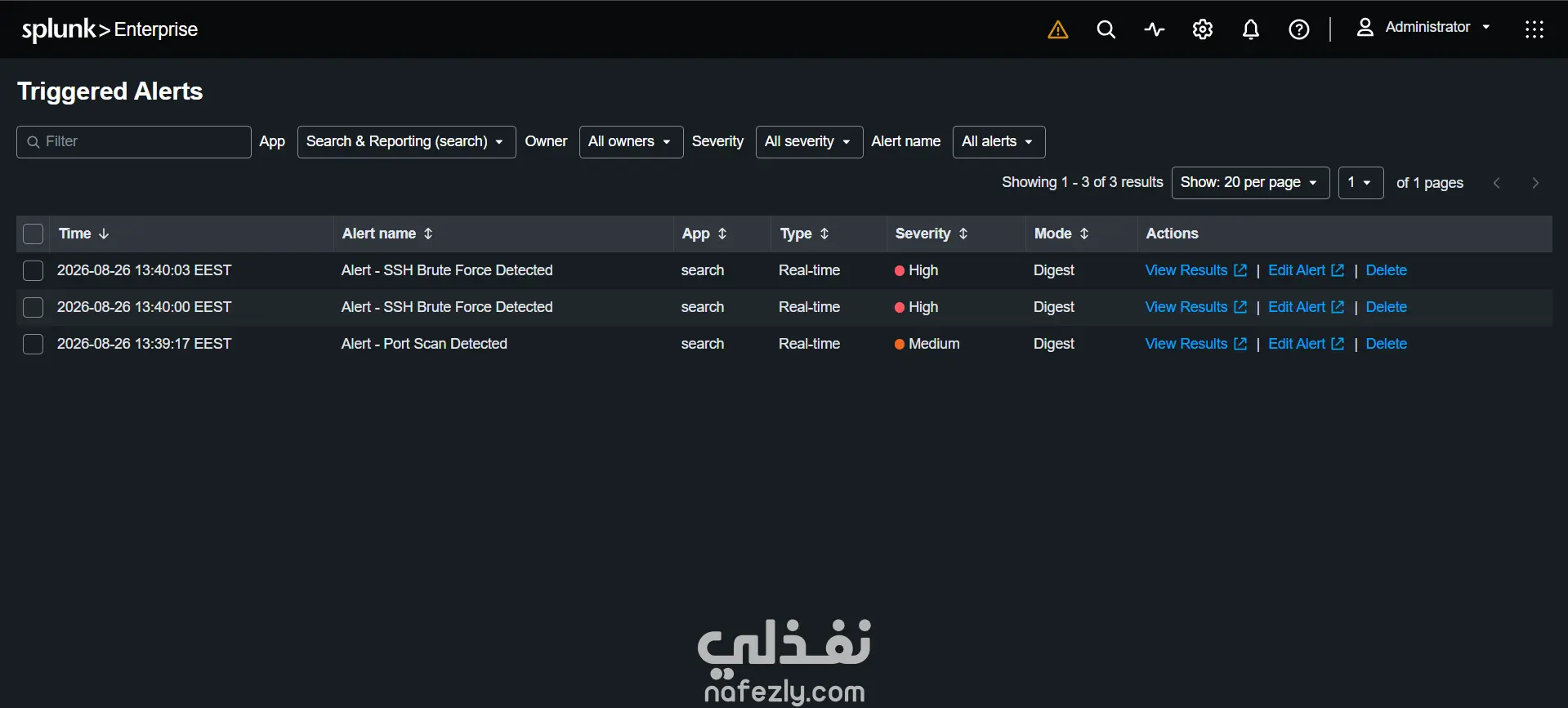Screen dimensions: 1568x708
Task: Go to next page arrow
Action: tap(1535, 183)
